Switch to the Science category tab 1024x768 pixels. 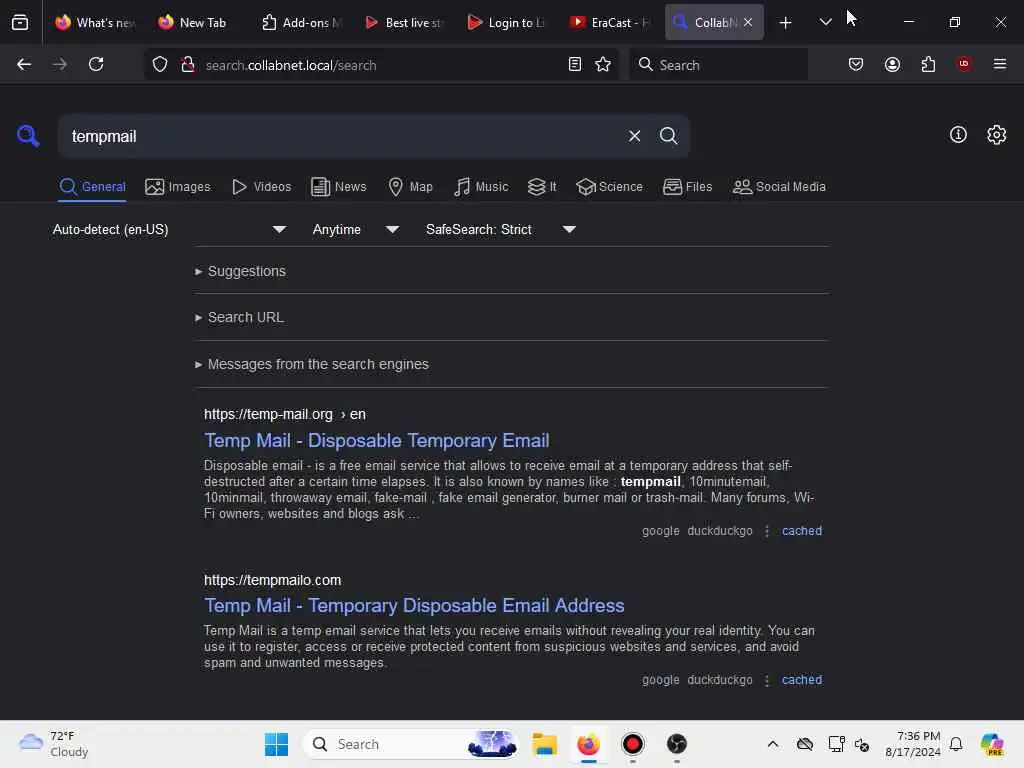pyautogui.click(x=609, y=187)
